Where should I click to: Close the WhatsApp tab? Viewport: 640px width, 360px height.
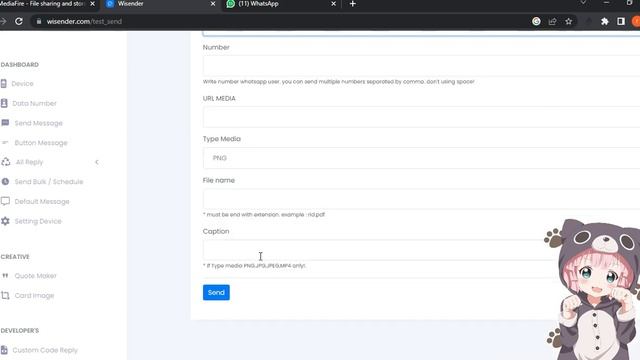click(x=333, y=4)
